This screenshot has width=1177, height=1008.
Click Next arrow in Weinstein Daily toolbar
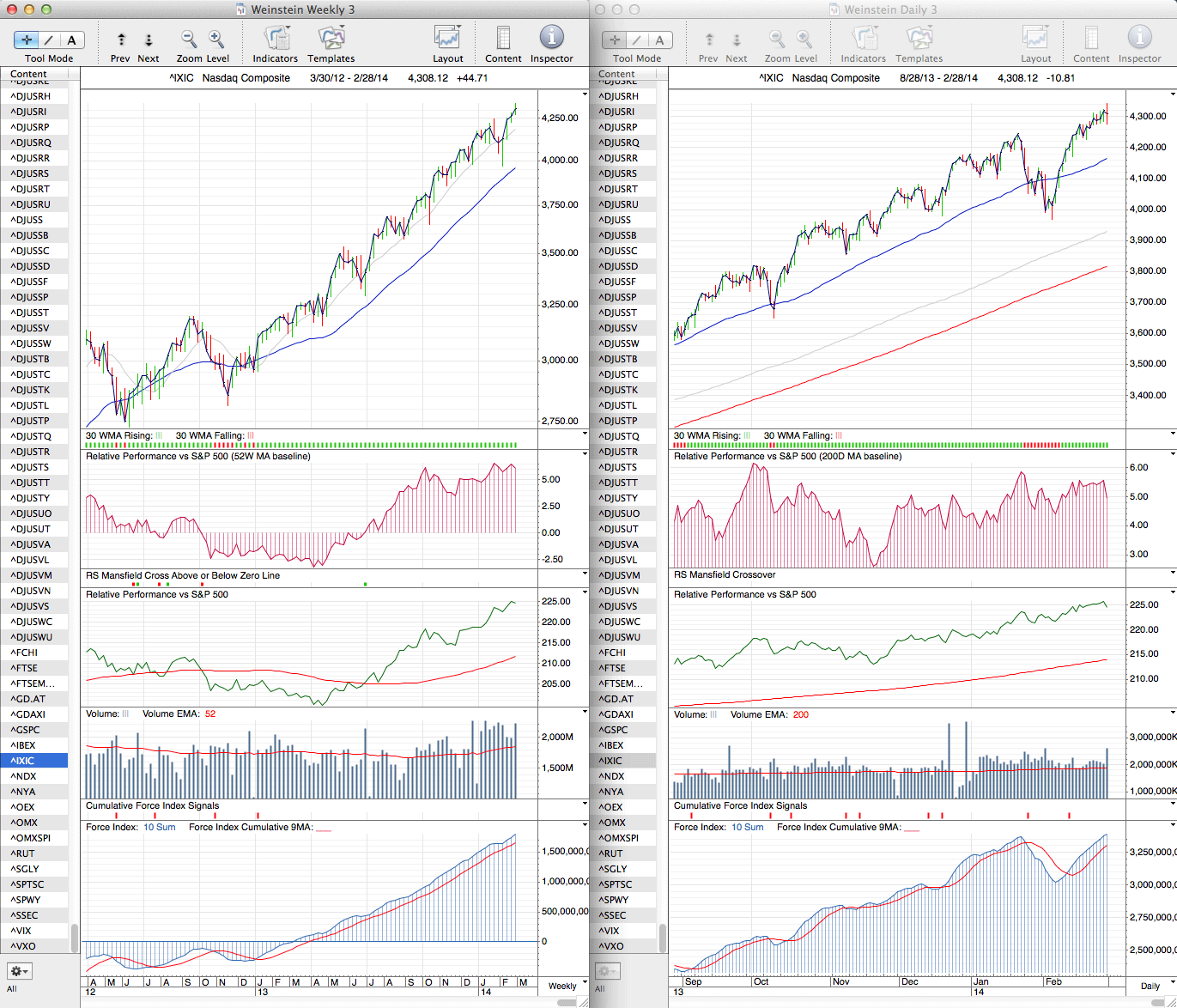737,40
